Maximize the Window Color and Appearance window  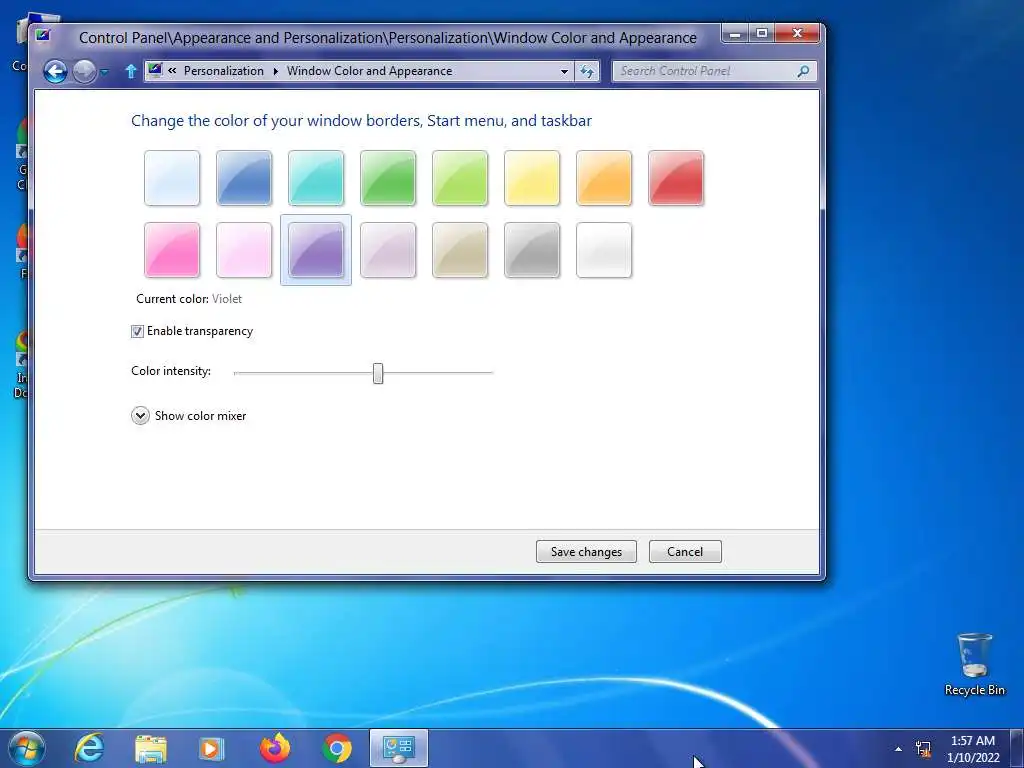(x=761, y=33)
